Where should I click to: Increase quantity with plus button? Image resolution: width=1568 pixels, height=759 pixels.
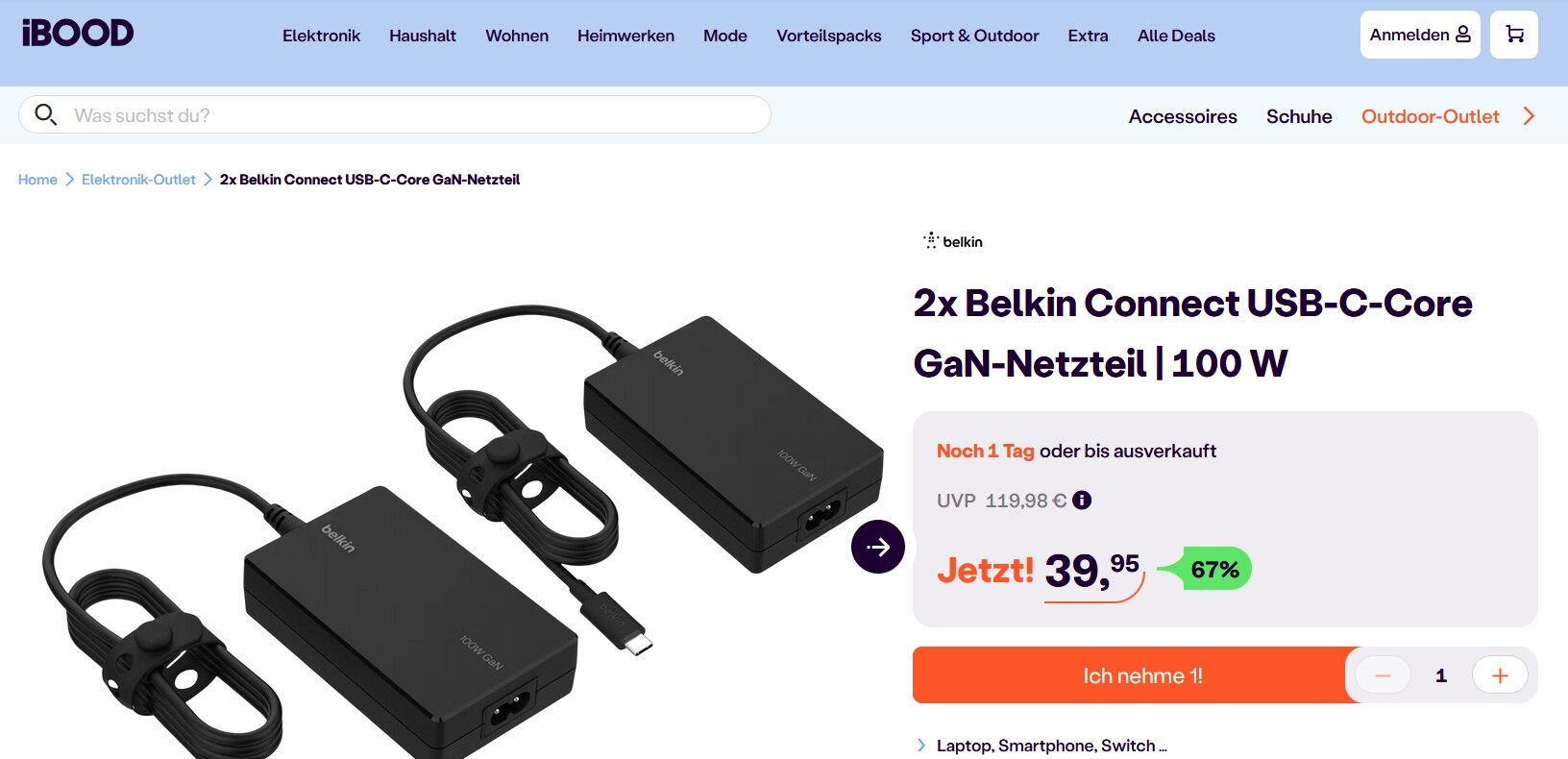1500,675
